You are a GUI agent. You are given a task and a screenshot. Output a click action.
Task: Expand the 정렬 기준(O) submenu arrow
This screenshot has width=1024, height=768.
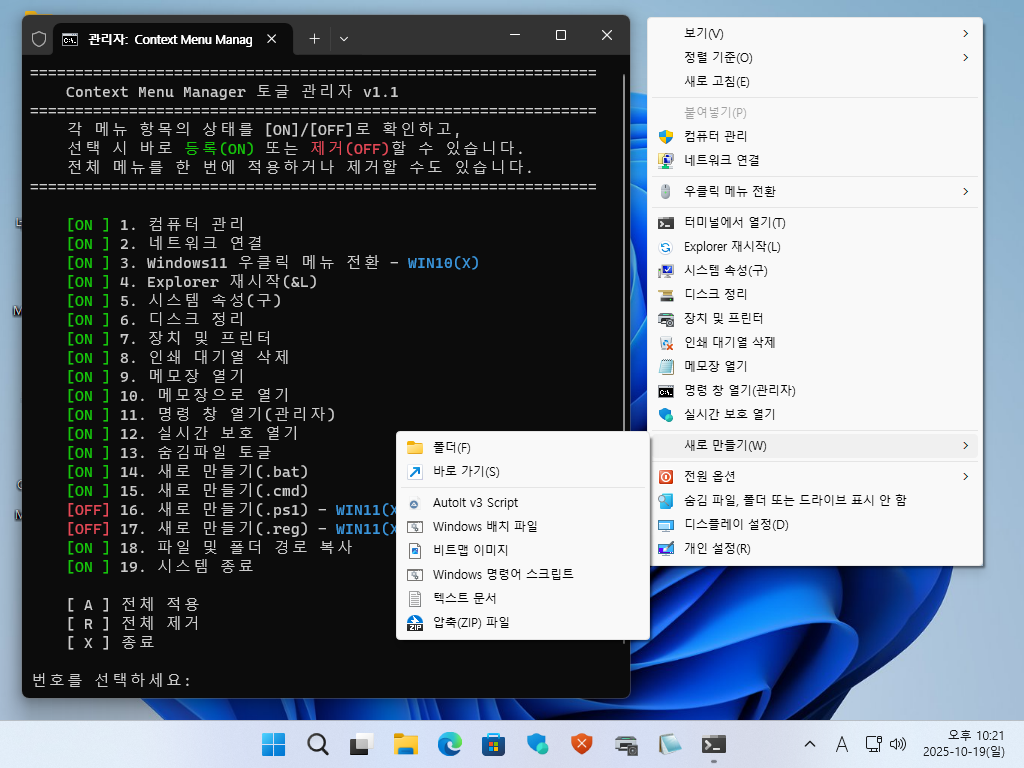tap(965, 57)
